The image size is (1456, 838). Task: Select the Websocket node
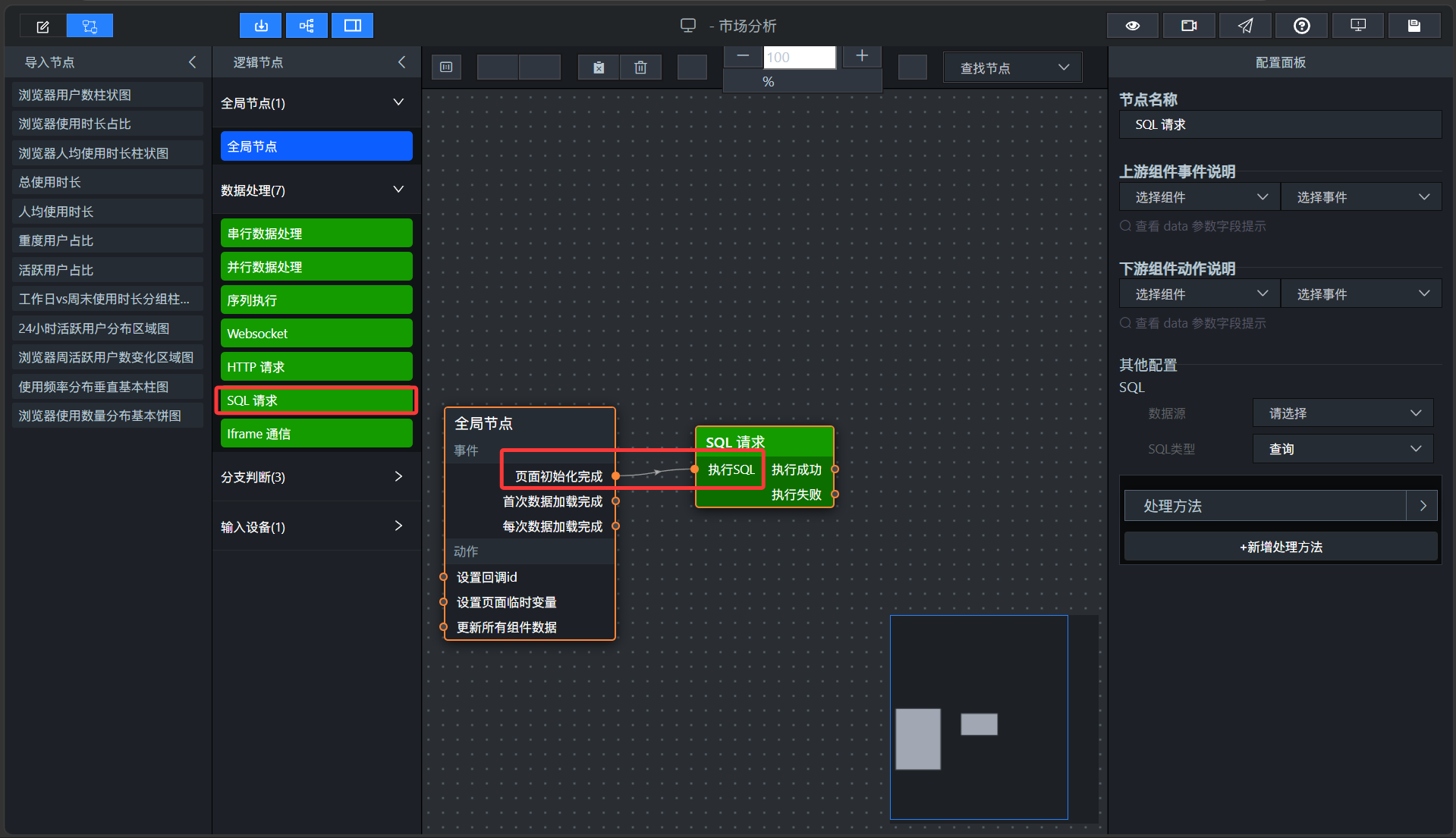(x=316, y=334)
